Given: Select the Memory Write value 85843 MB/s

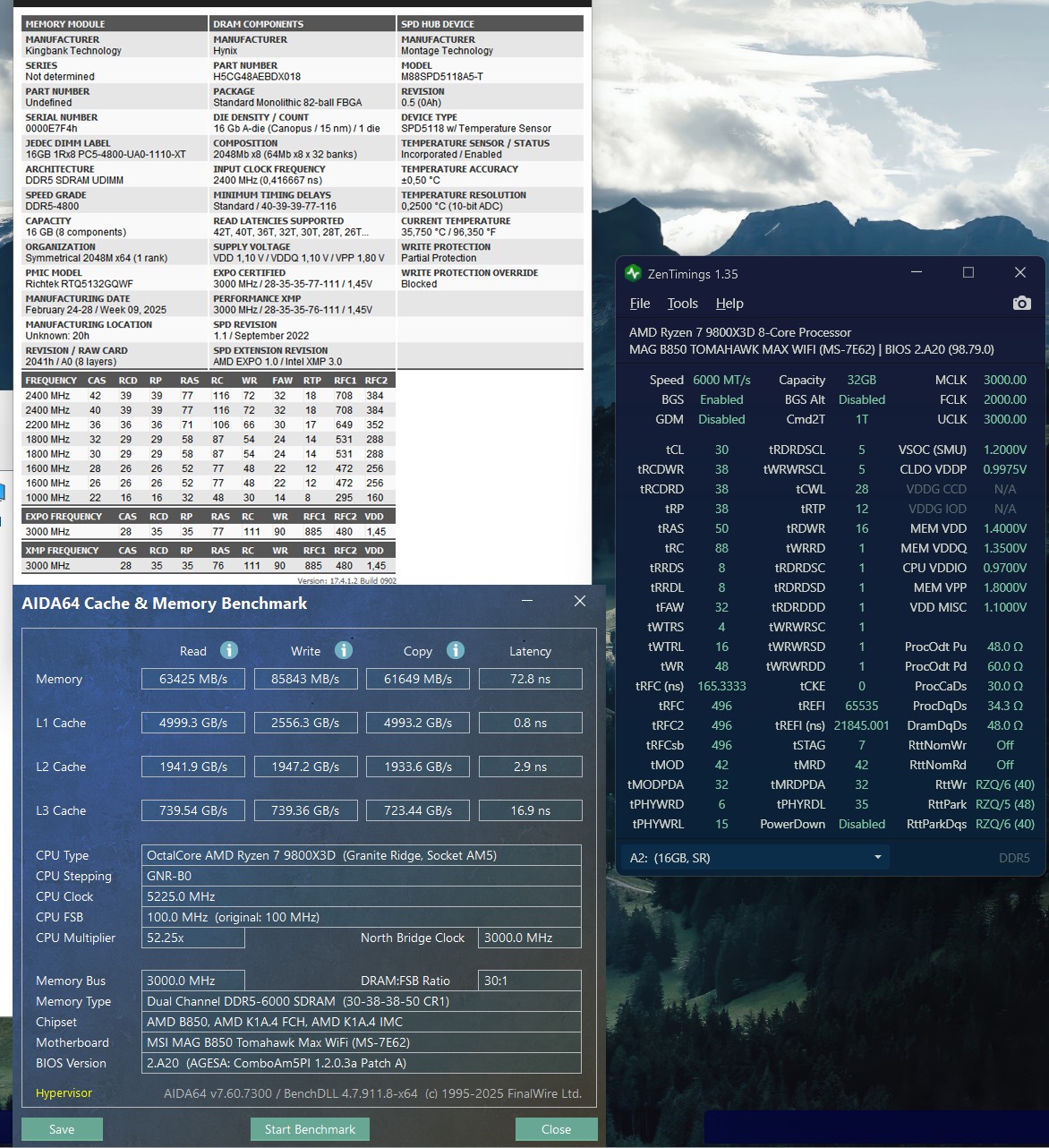Looking at the screenshot, I should tap(305, 679).
